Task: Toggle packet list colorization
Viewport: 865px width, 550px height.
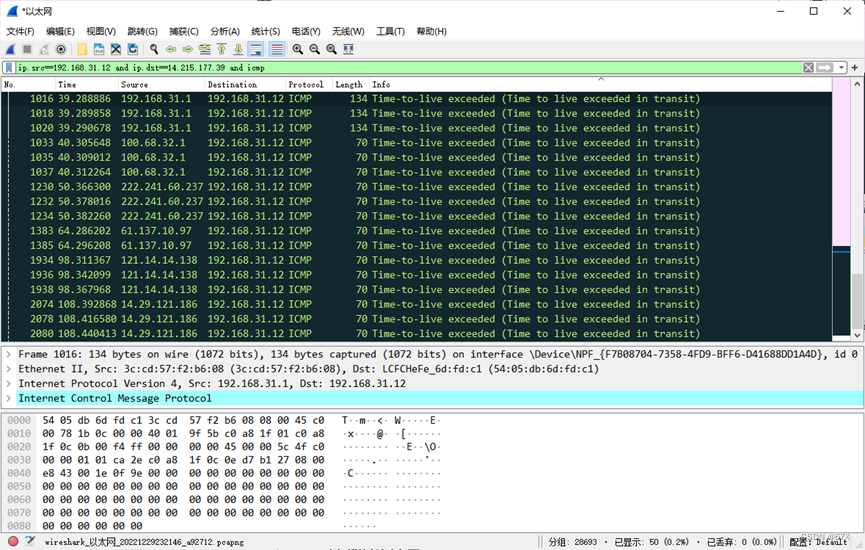Action: [x=277, y=50]
